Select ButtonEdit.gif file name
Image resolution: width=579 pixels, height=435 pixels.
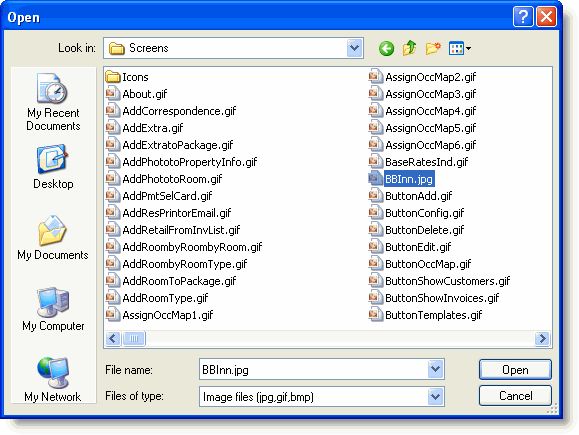click(418, 247)
